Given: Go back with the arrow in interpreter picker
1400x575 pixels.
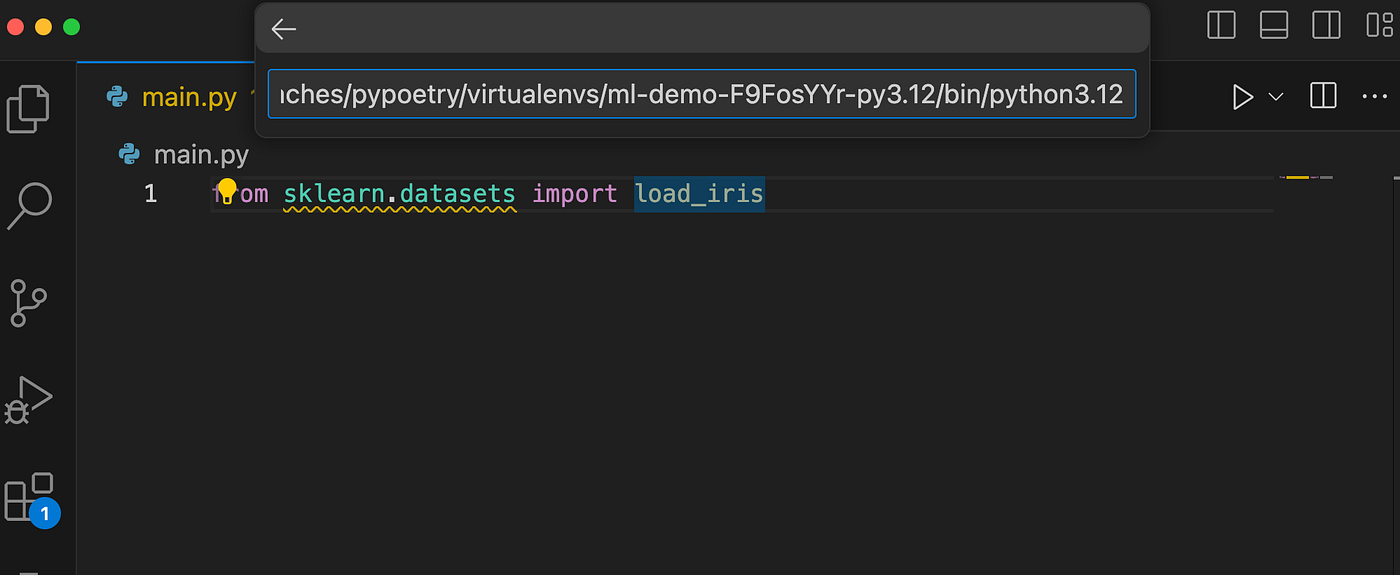Looking at the screenshot, I should tap(284, 29).
